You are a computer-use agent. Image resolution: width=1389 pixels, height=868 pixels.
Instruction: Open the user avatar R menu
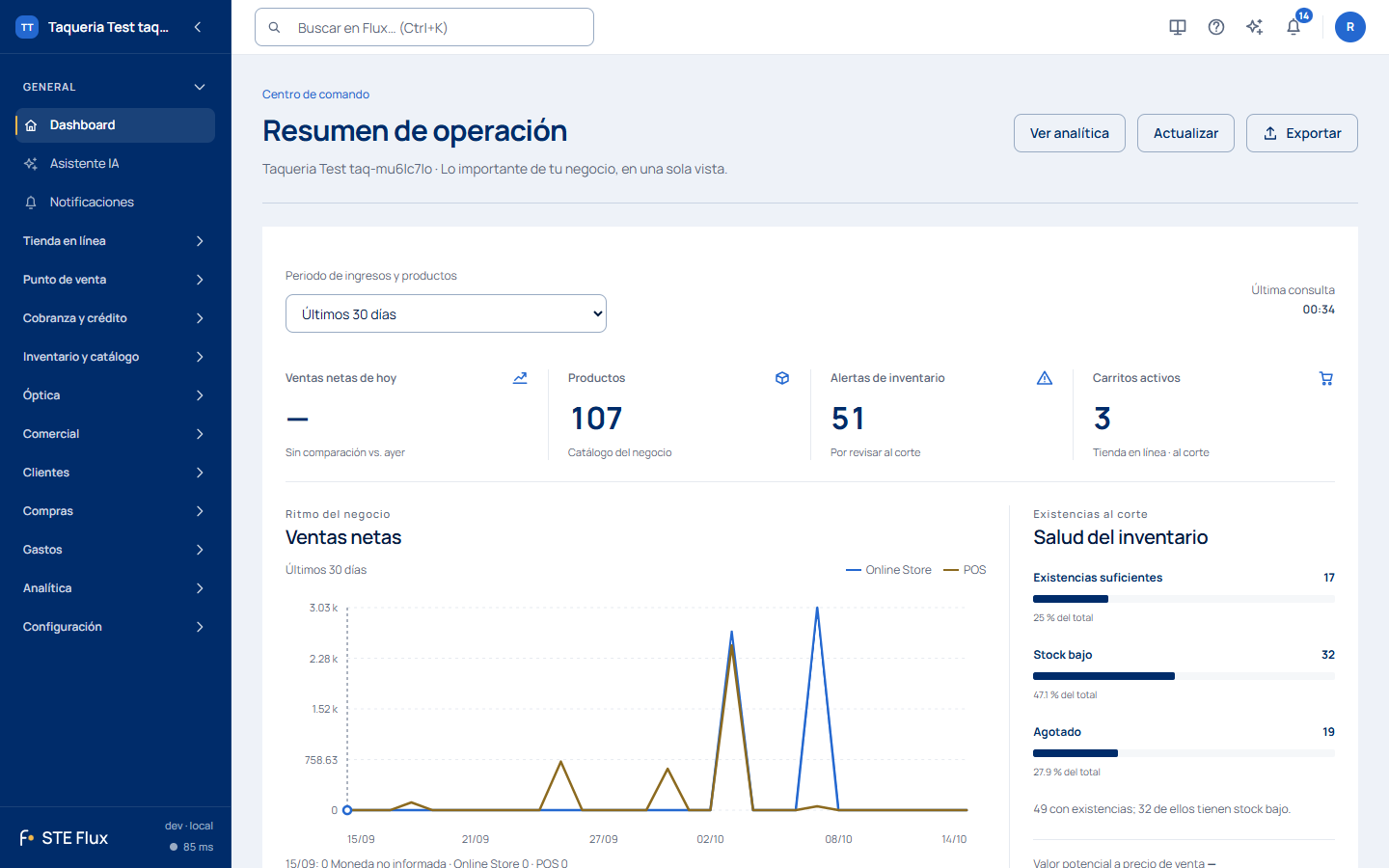tap(1350, 27)
